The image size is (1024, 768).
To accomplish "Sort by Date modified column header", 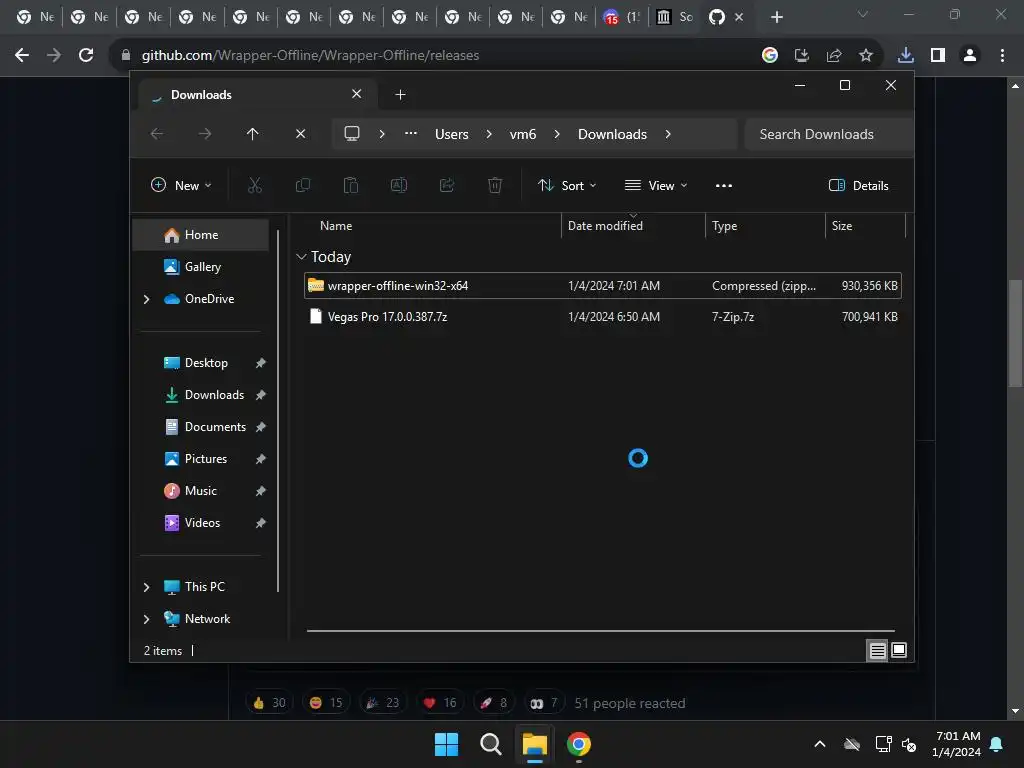I will pyautogui.click(x=605, y=226).
